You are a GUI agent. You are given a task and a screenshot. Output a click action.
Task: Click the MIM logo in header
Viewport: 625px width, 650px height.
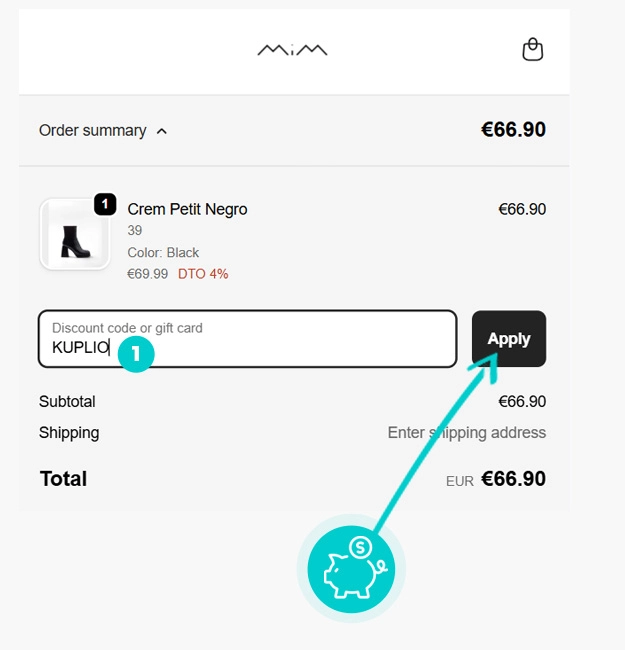click(292, 49)
